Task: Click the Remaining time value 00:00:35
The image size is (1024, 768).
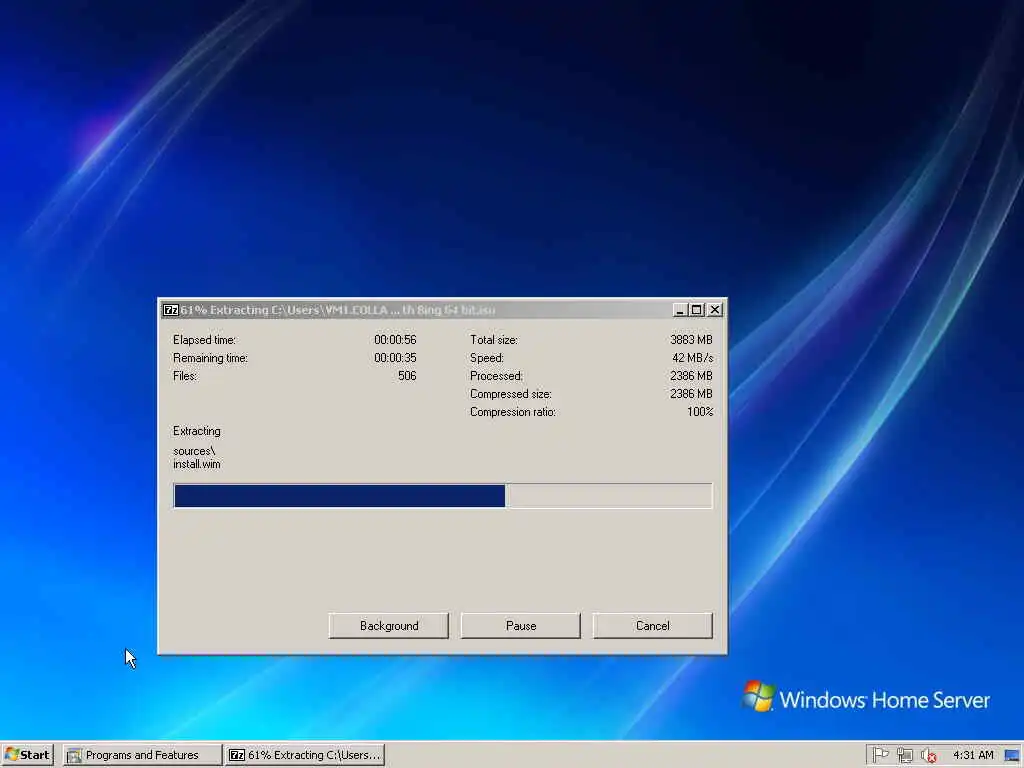Action: (395, 358)
